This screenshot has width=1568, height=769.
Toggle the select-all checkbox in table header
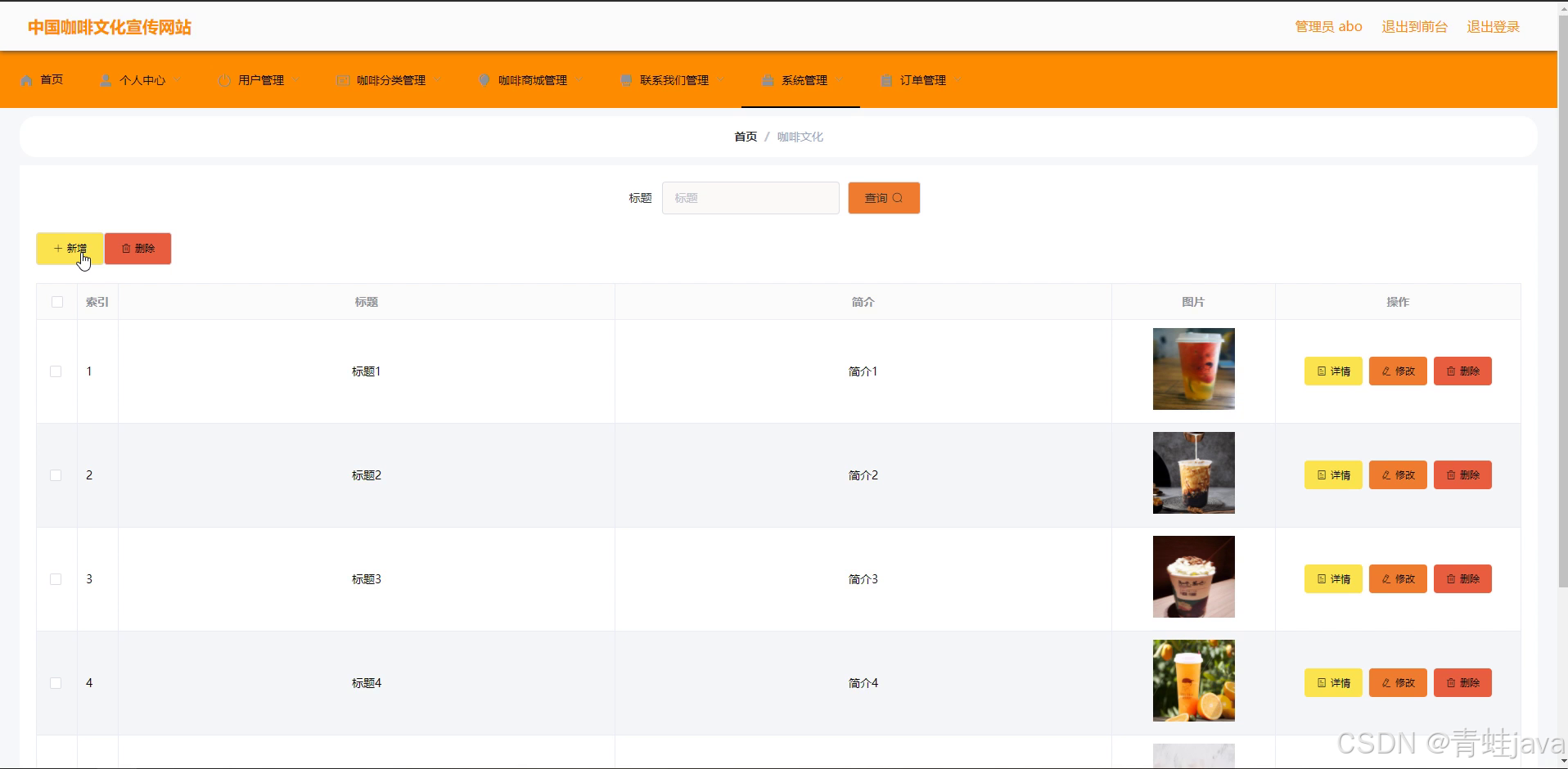[57, 302]
